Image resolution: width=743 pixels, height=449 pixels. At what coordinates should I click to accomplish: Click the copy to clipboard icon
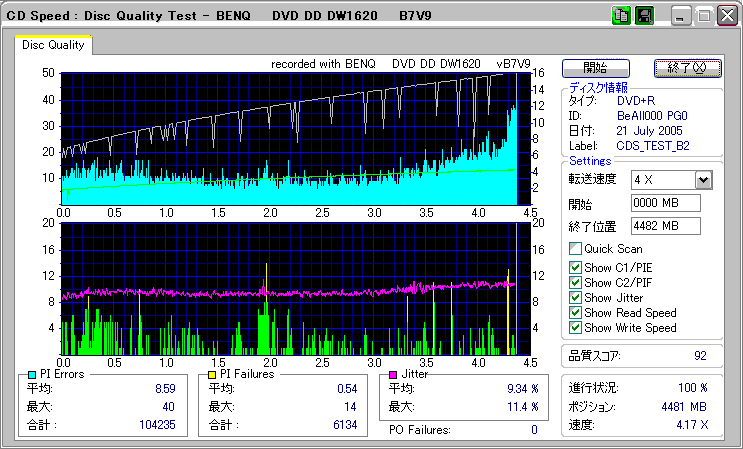coord(621,16)
